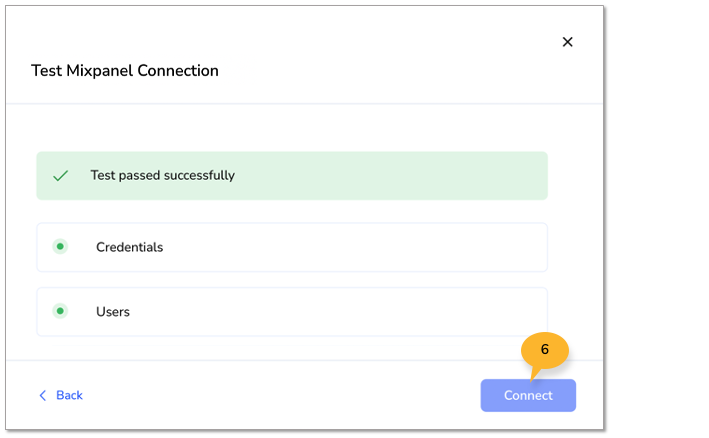The height and width of the screenshot is (438, 709).
Task: Click the 'Test Mixpanel Connection' title
Action: pyautogui.click(x=125, y=71)
